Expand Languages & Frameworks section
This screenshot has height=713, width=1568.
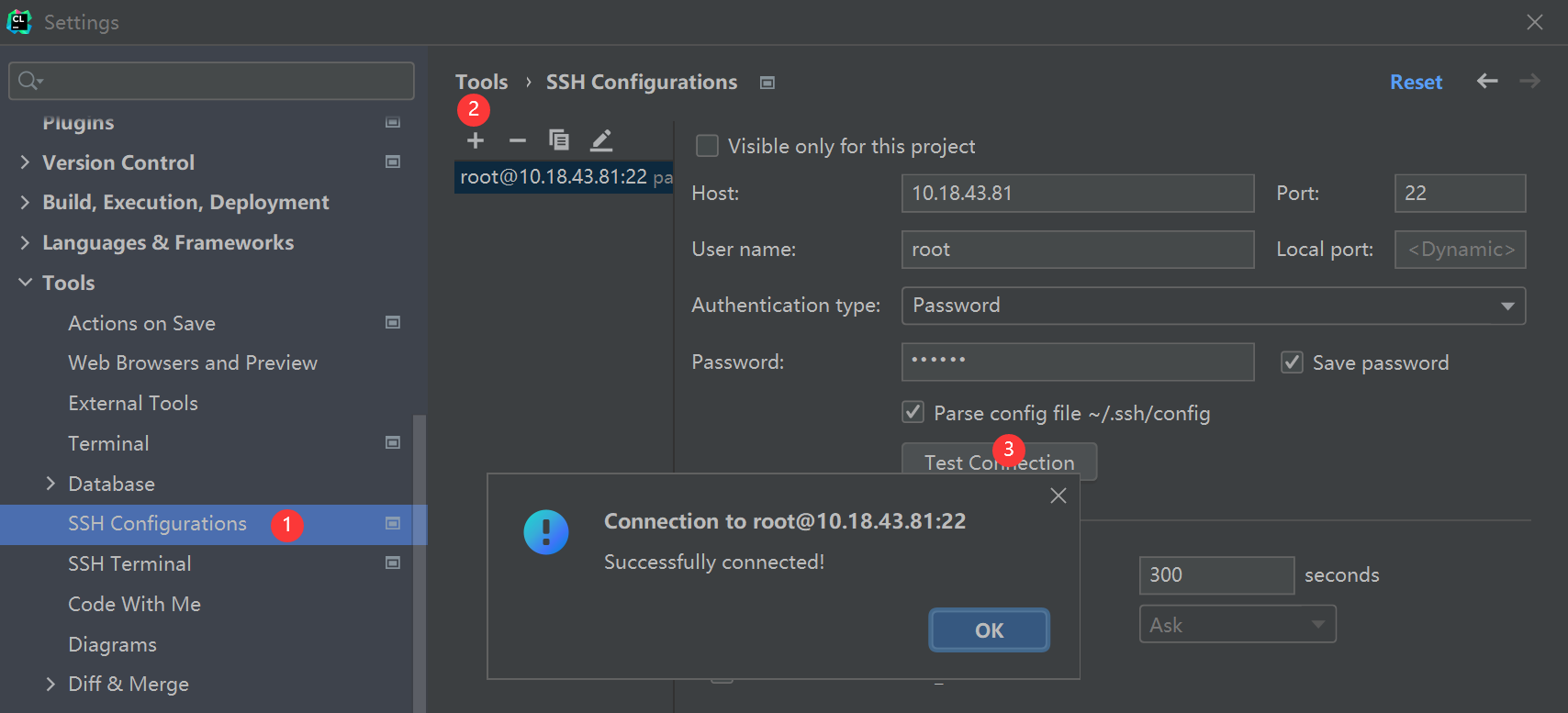point(25,242)
